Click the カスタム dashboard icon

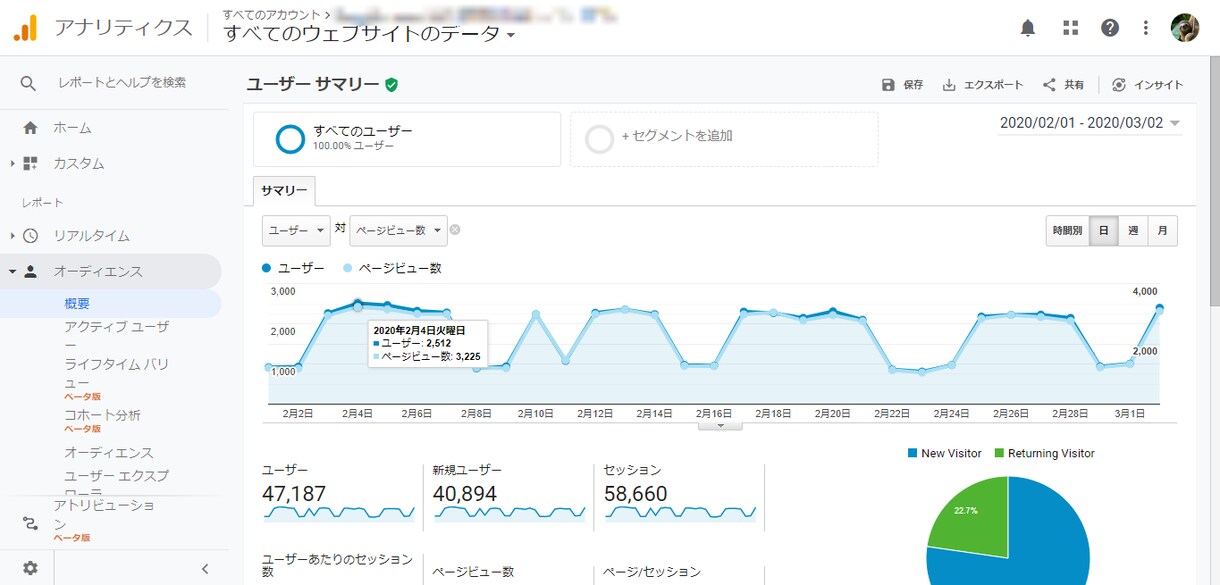[30, 163]
